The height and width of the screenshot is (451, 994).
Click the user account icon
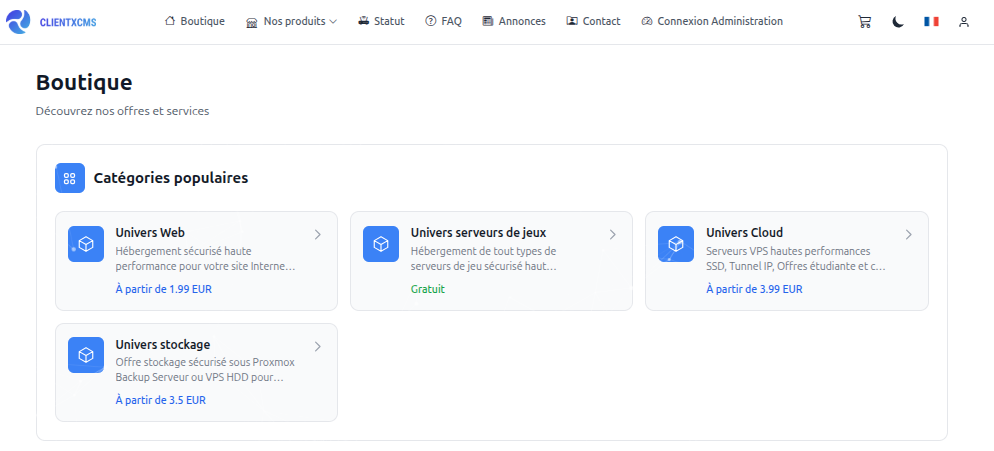point(964,21)
